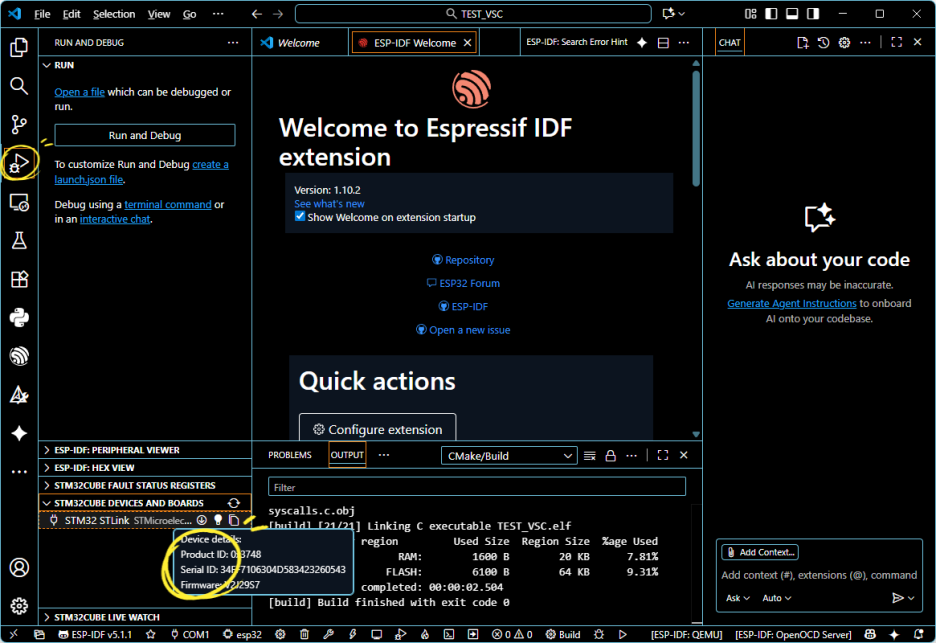Open chat settings gear in Chat panel

[x=844, y=42]
